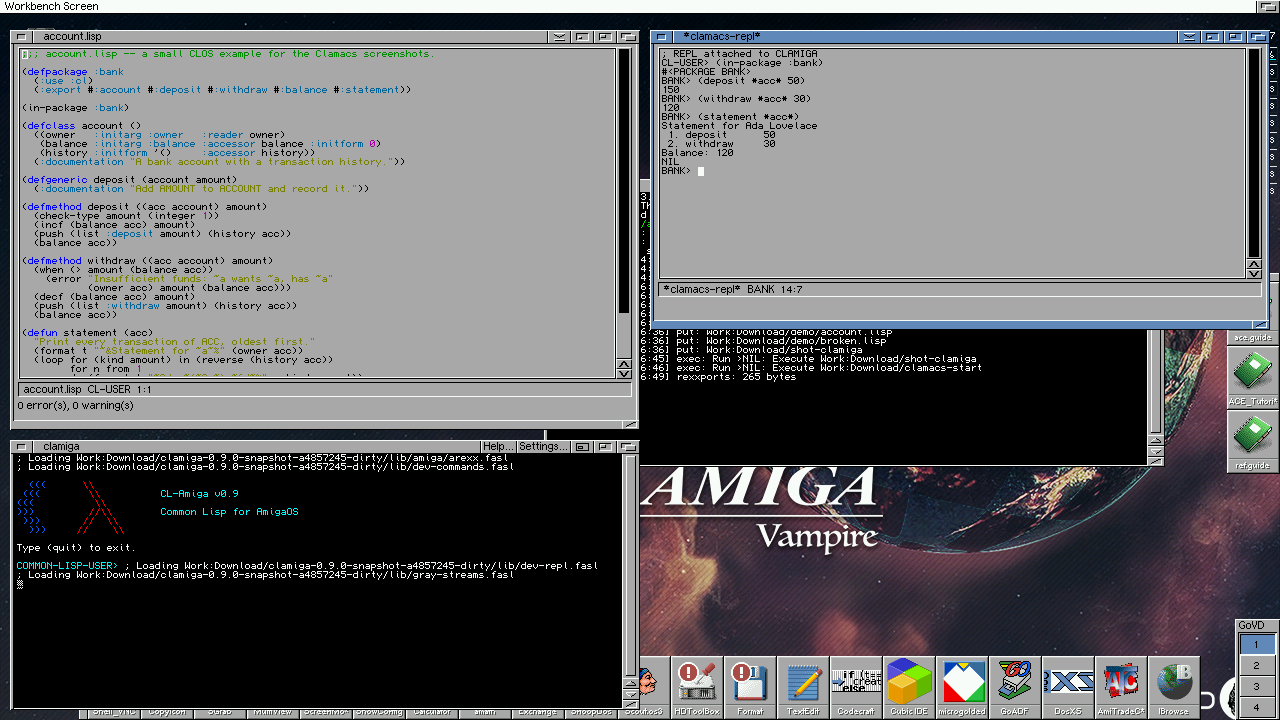Open the Format disk tool icon
The width and height of the screenshot is (1280, 720).
click(750, 688)
